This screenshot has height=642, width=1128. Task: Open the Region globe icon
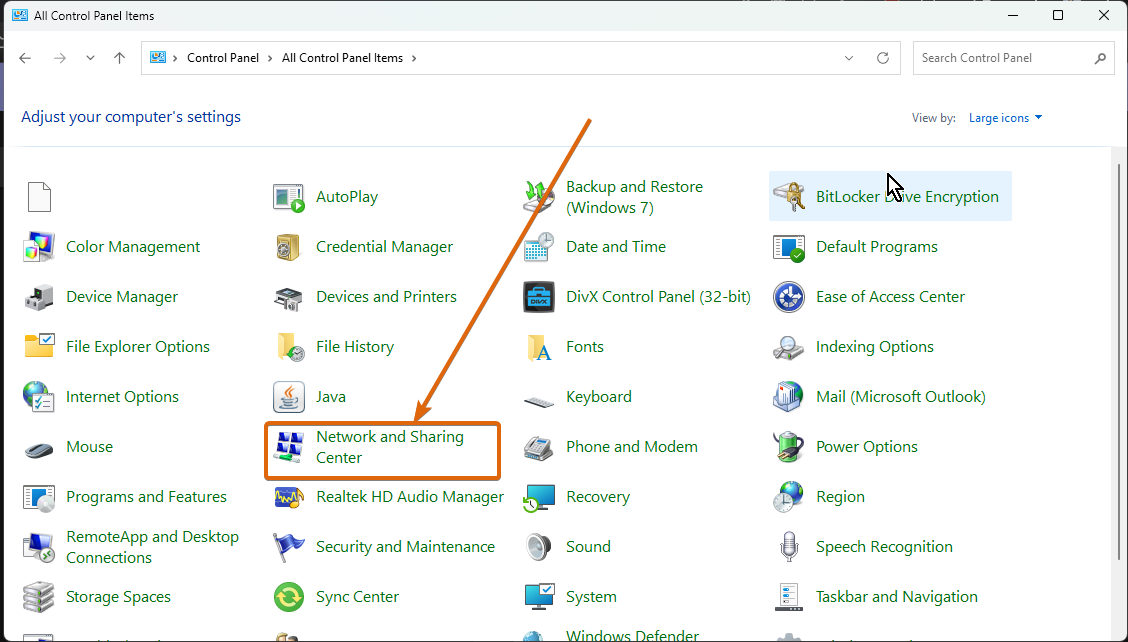[788, 497]
